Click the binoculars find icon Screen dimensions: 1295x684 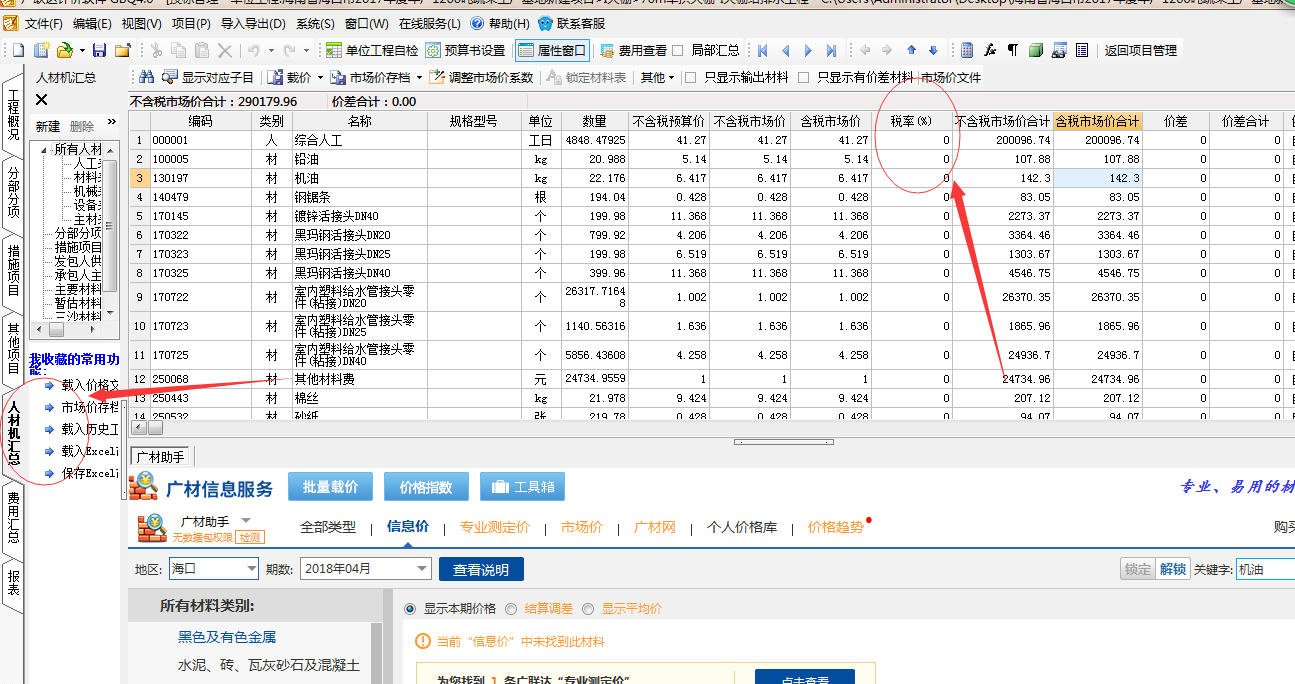(x=146, y=77)
